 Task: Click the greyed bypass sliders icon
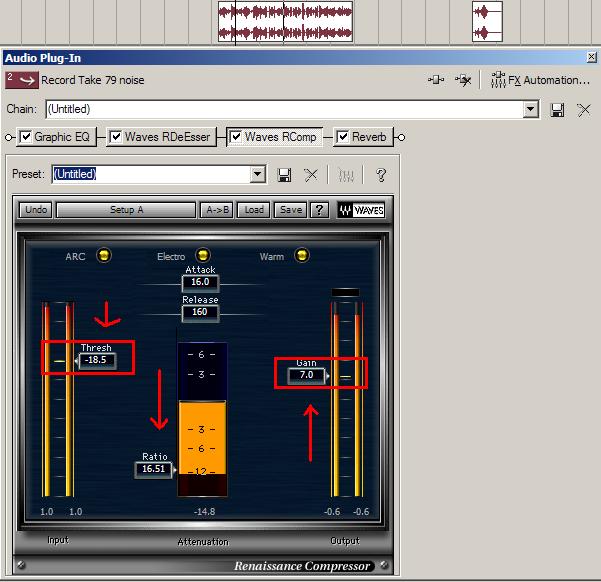tap(346, 175)
